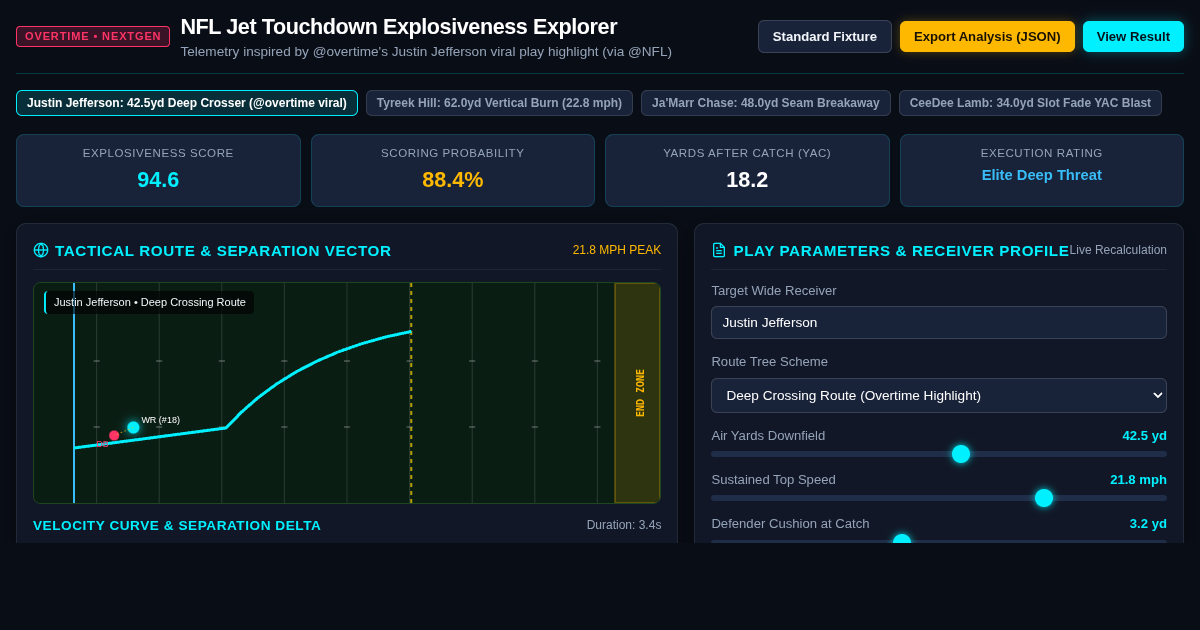Click the OVERTIME • NEXTGEN badge

(93, 36)
